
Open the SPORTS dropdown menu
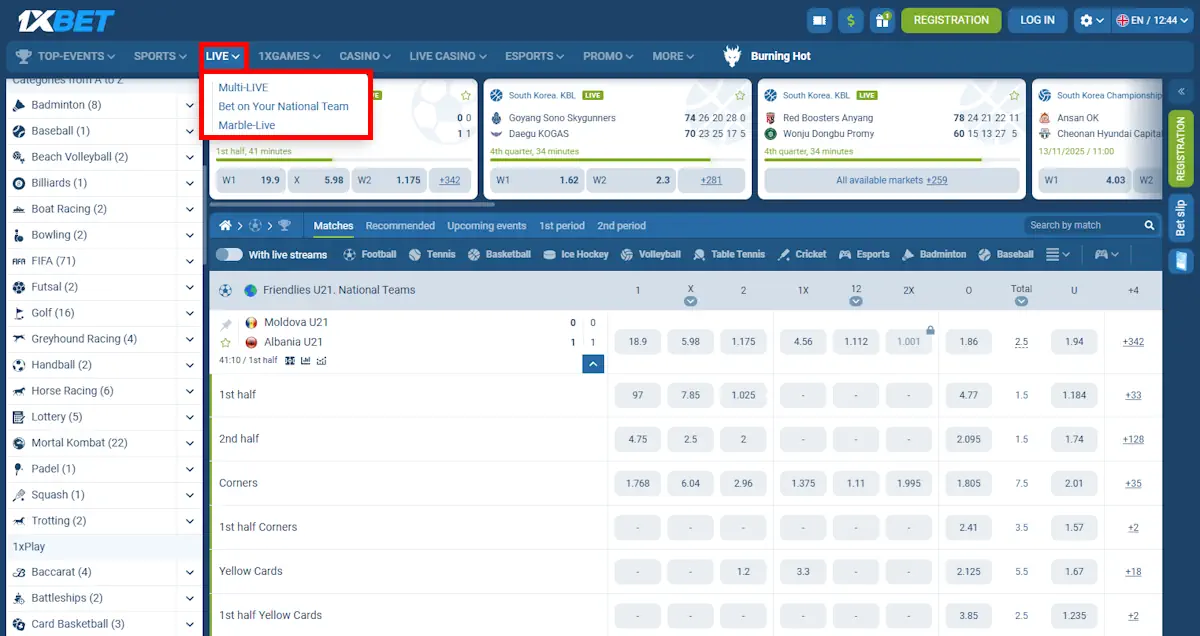pyautogui.click(x=159, y=56)
